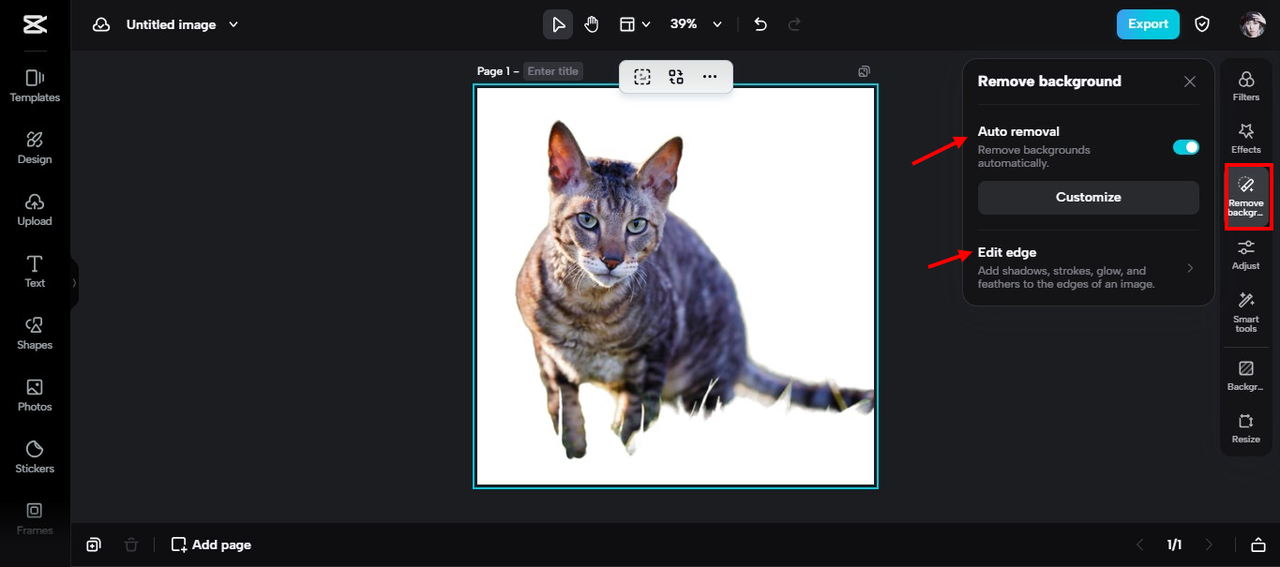The image size is (1280, 567).
Task: Open the Smart tools panel
Action: click(x=1246, y=312)
